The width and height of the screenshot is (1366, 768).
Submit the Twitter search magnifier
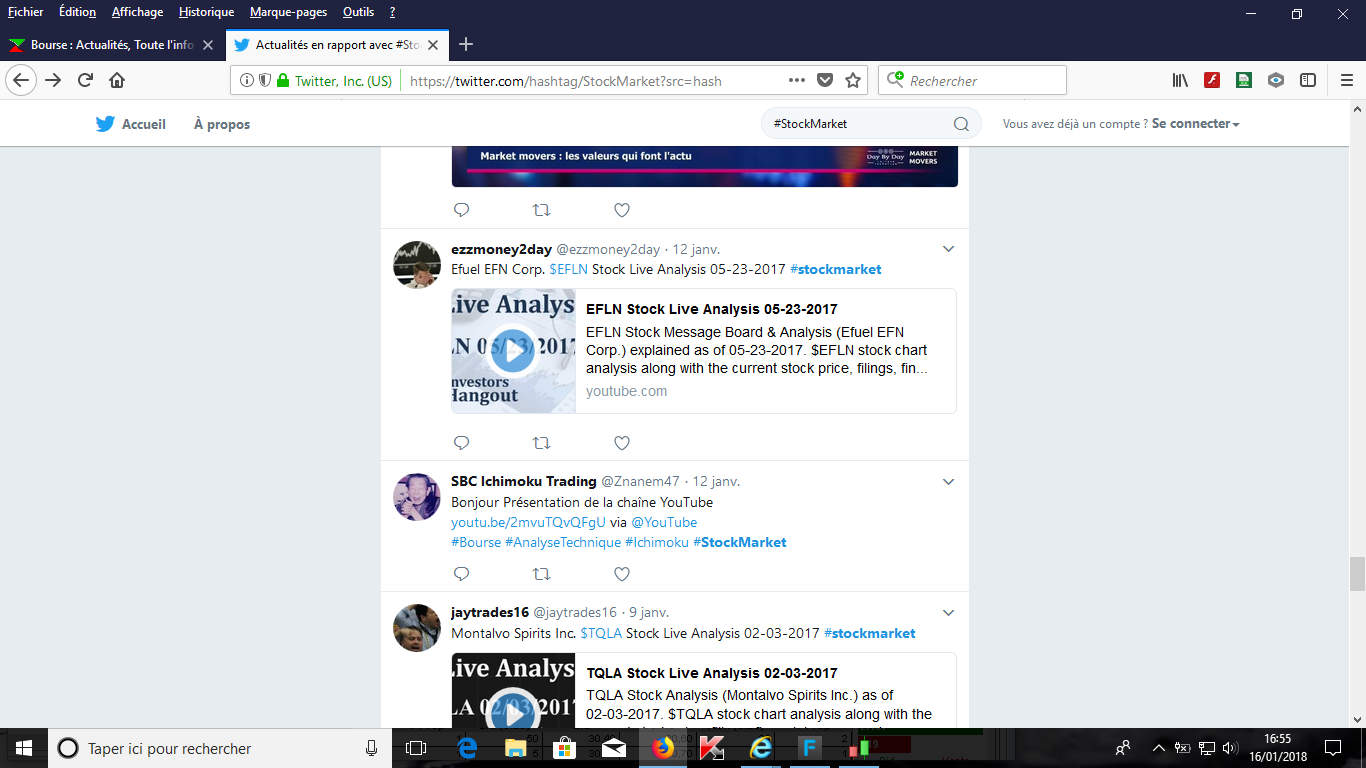[961, 124]
